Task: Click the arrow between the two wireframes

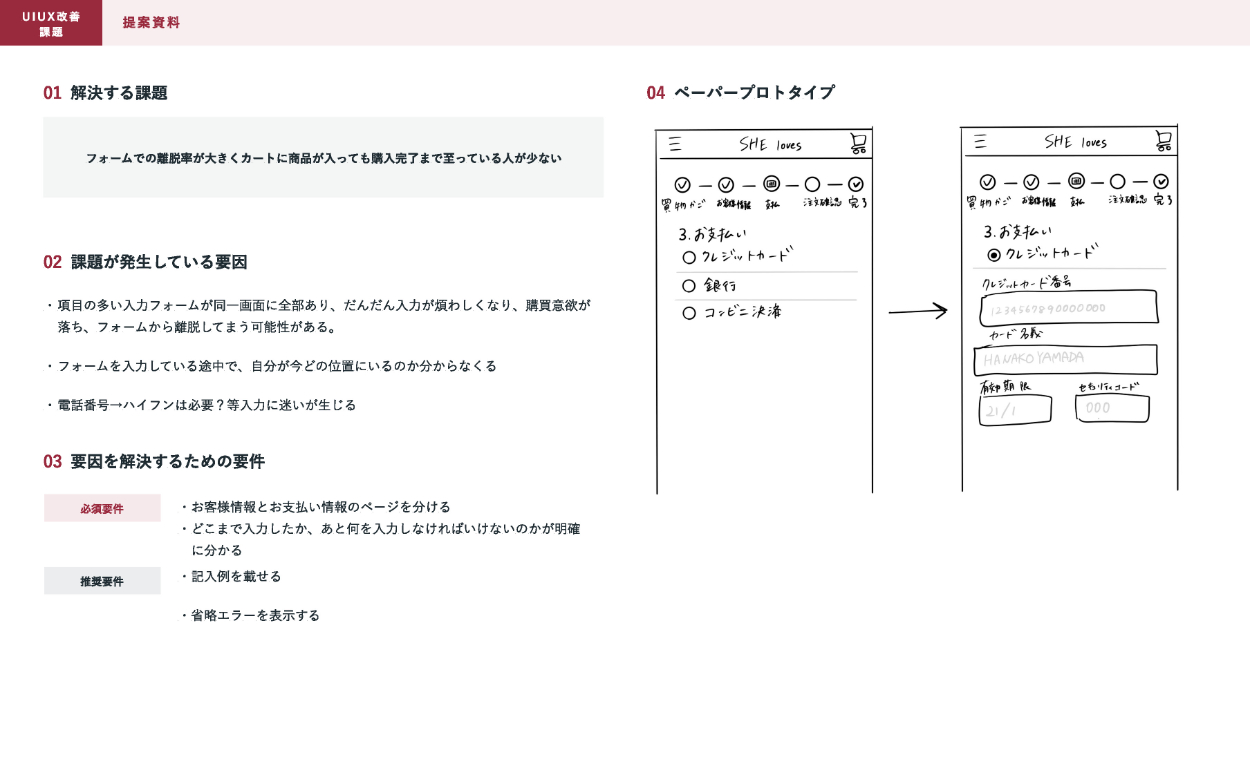Action: point(917,311)
